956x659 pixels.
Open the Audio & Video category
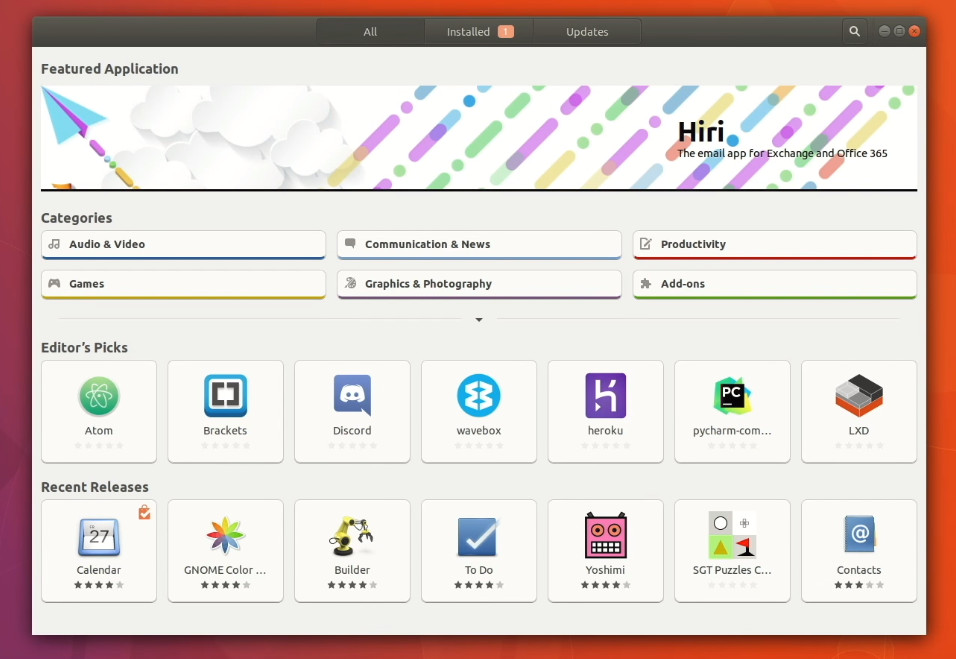[182, 244]
